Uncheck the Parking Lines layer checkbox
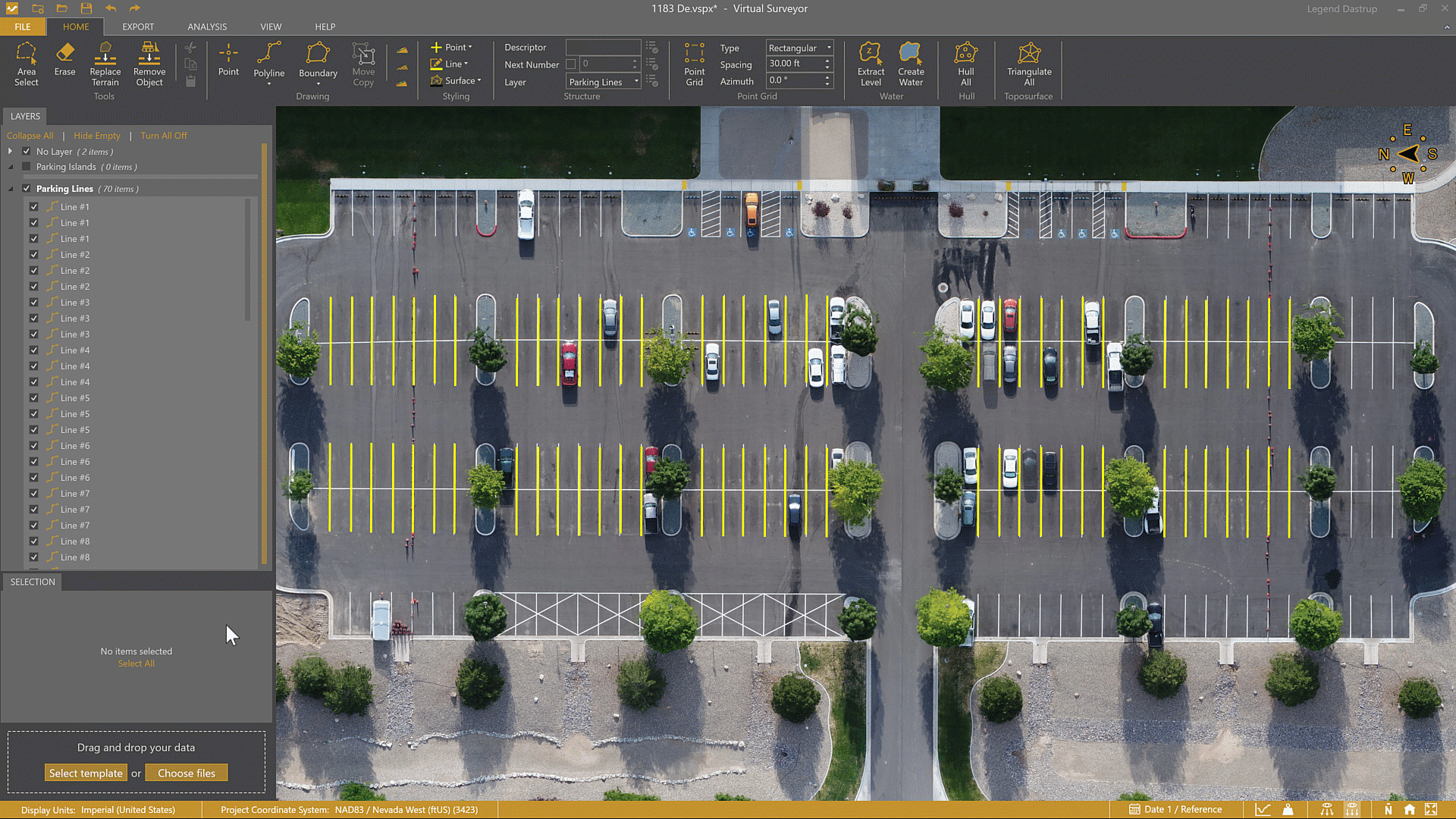The width and height of the screenshot is (1456, 819). 27,189
